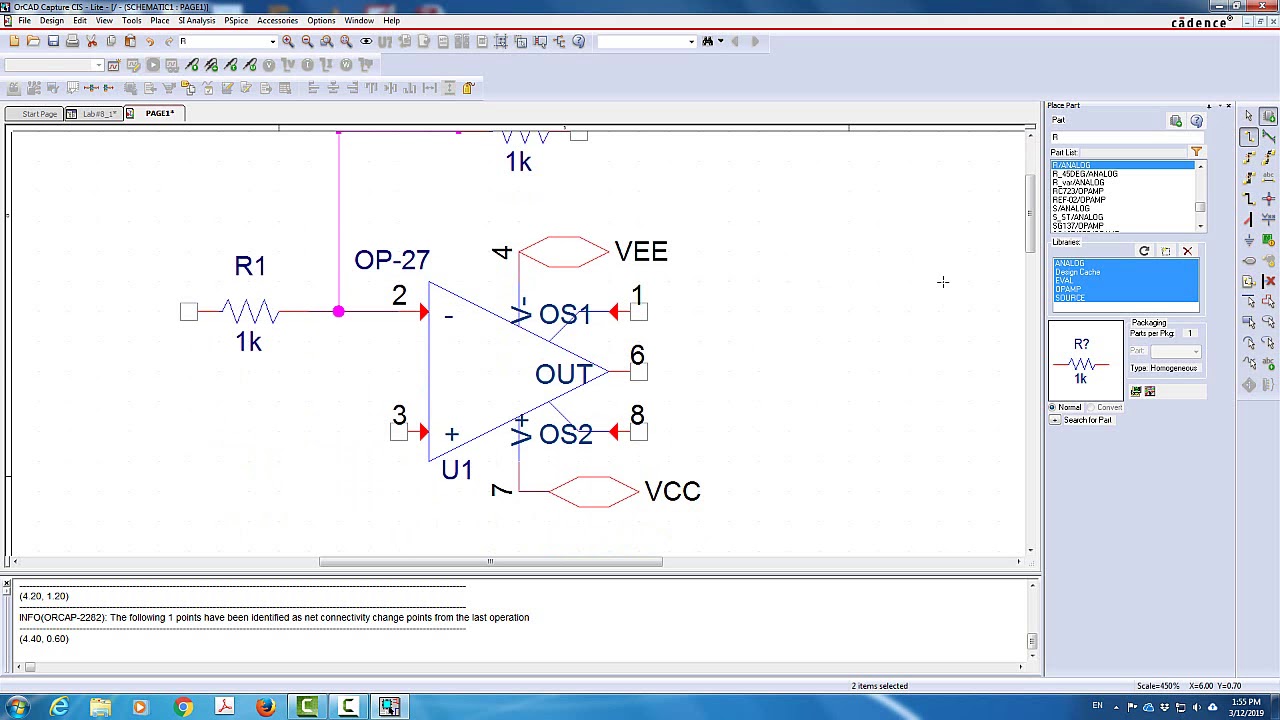Image resolution: width=1280 pixels, height=720 pixels.
Task: Undo the last operation
Action: 150,41
